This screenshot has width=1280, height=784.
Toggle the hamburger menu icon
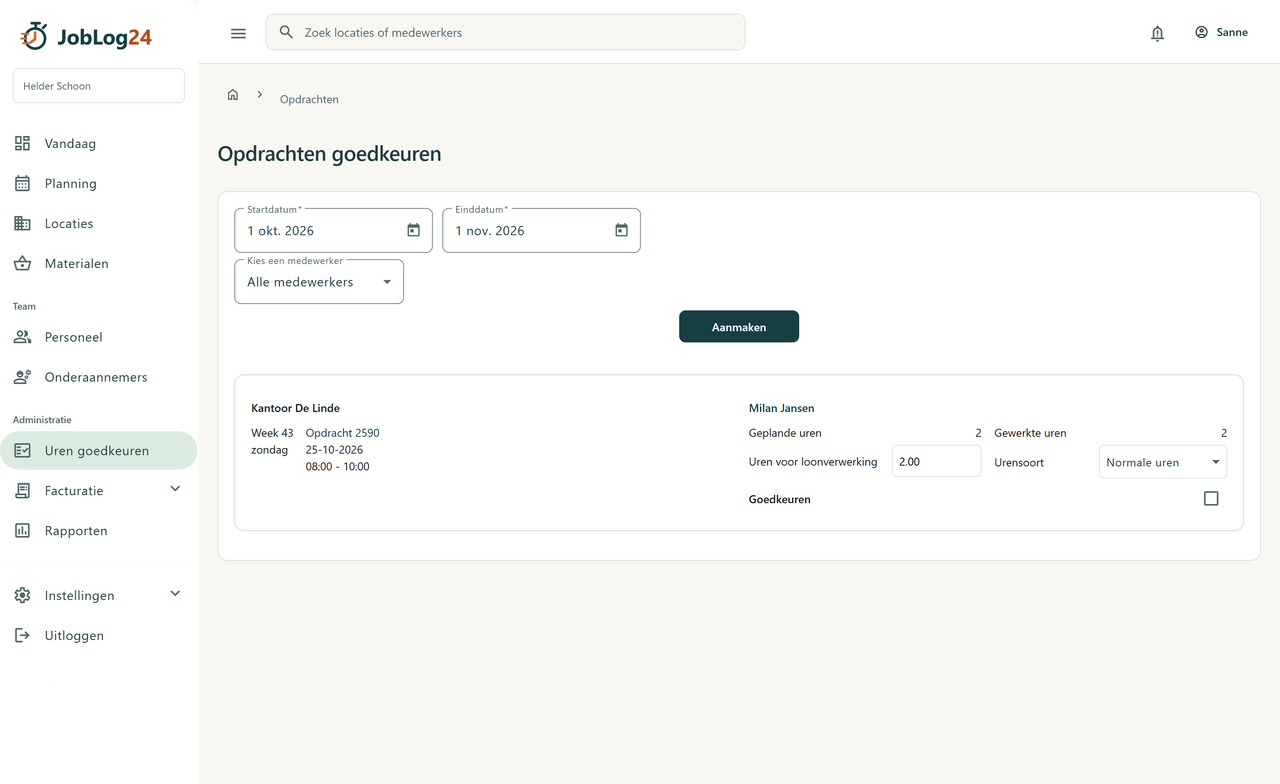[238, 33]
